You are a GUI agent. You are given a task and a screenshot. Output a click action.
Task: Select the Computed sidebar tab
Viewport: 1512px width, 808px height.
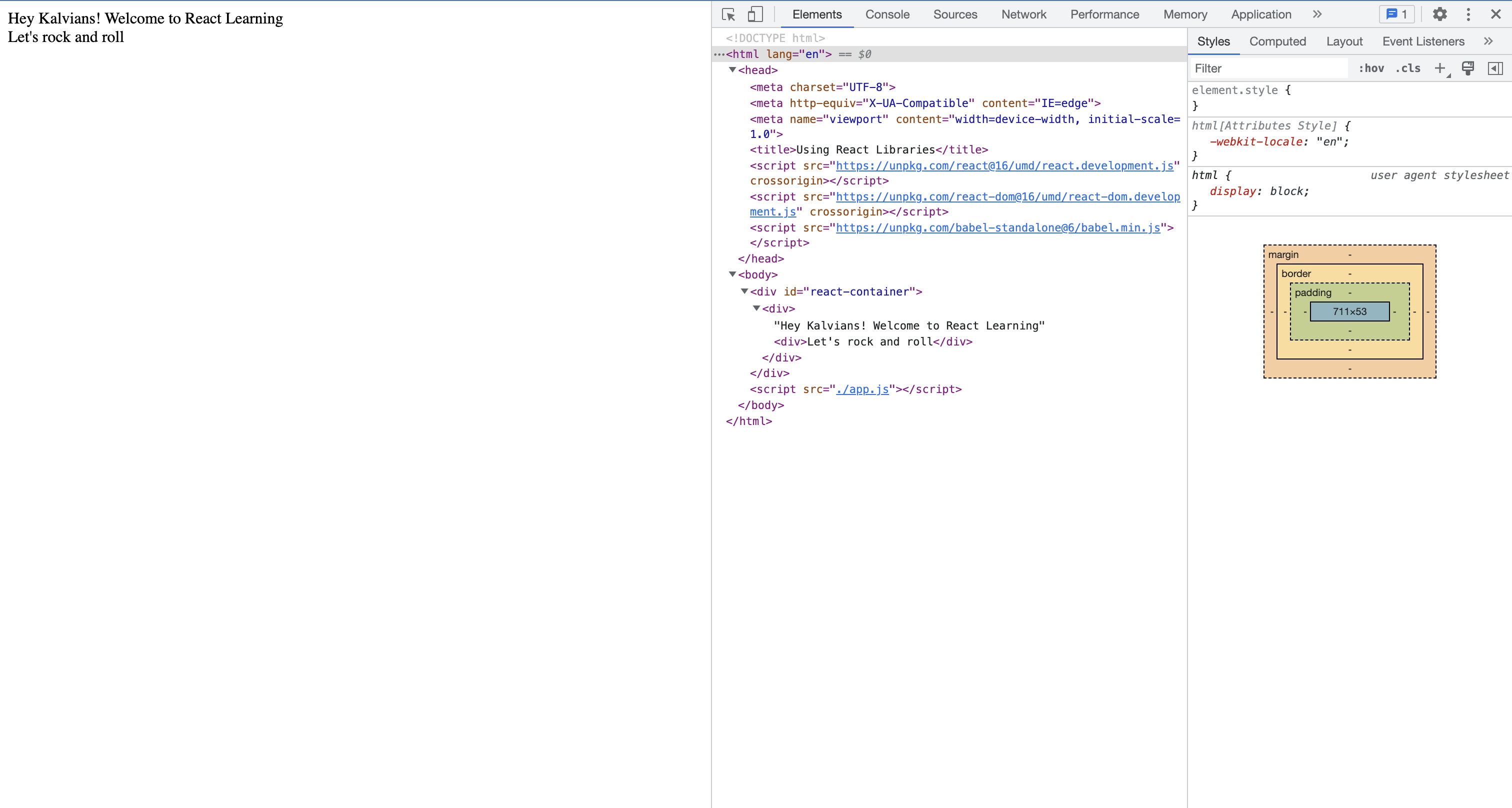1277,41
